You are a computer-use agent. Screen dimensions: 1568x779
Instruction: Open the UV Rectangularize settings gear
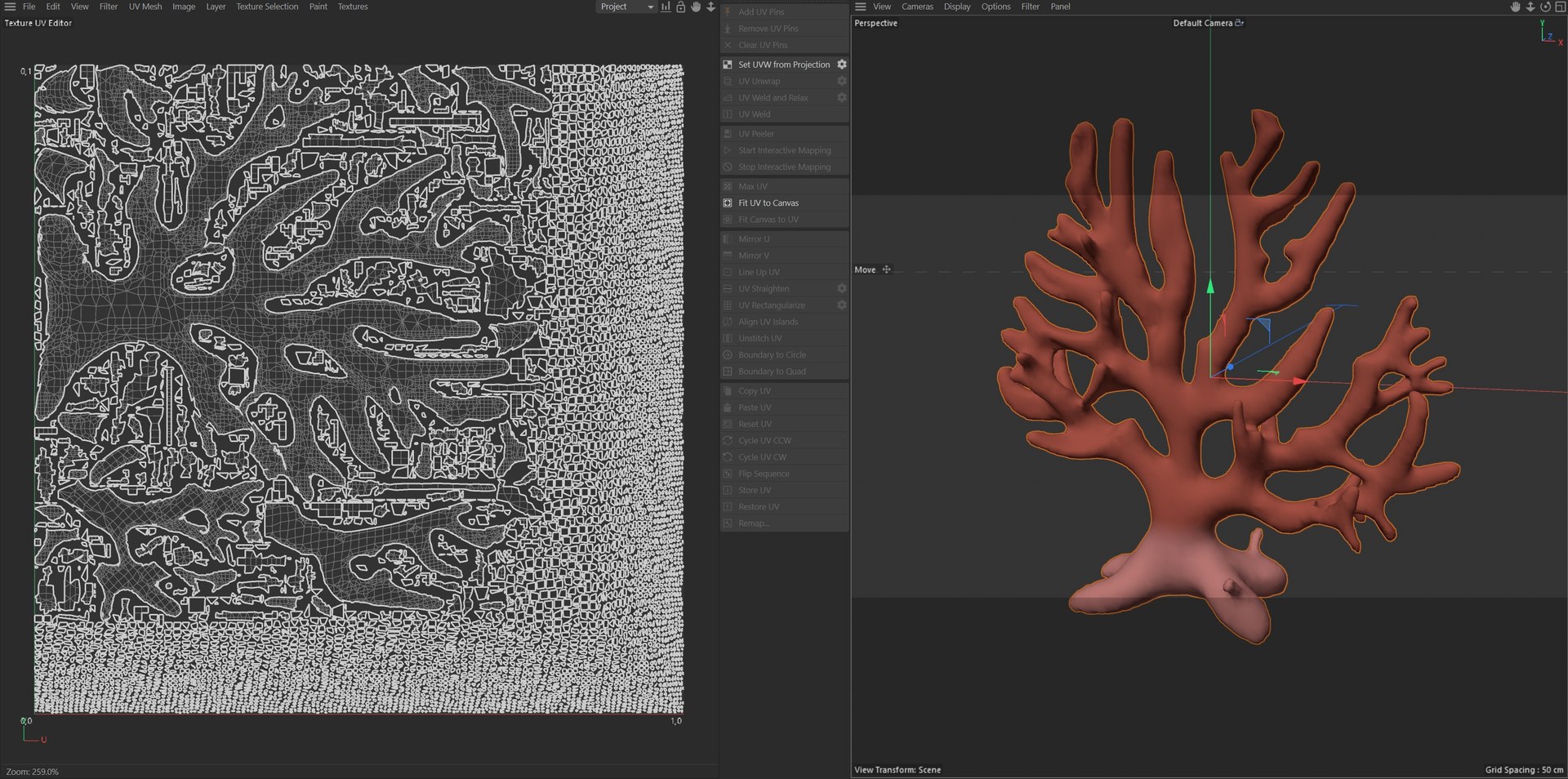[841, 305]
